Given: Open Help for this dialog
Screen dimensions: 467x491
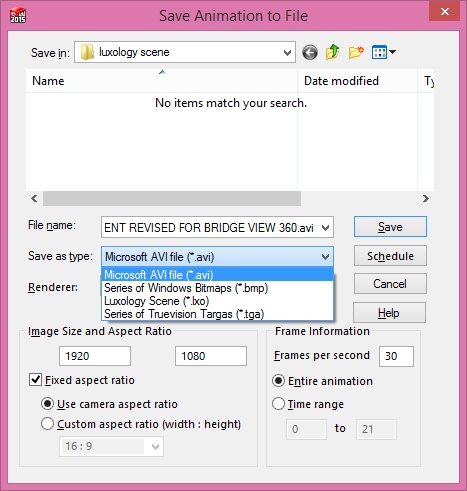Looking at the screenshot, I should click(x=389, y=313).
